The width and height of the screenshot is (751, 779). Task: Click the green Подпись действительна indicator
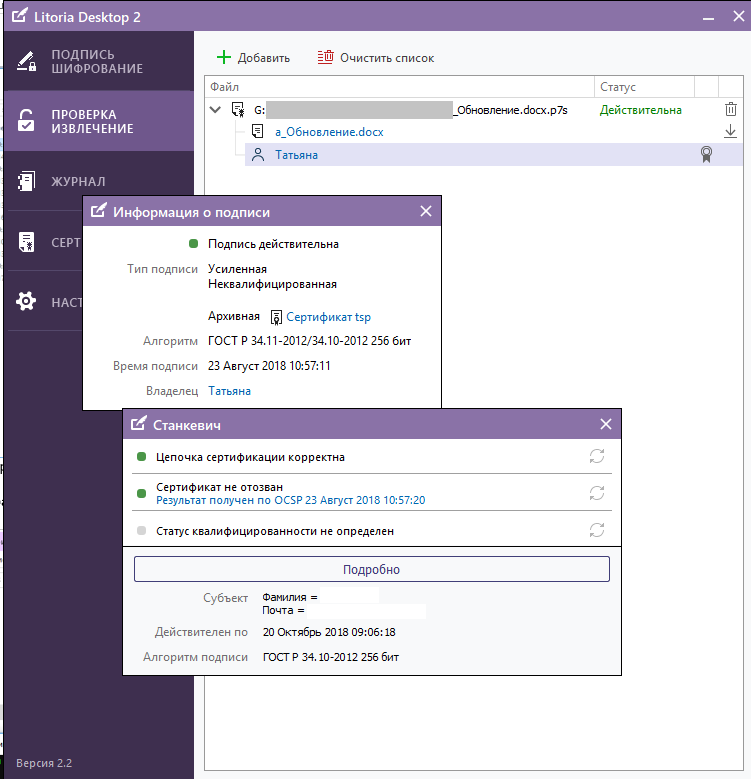(194, 243)
